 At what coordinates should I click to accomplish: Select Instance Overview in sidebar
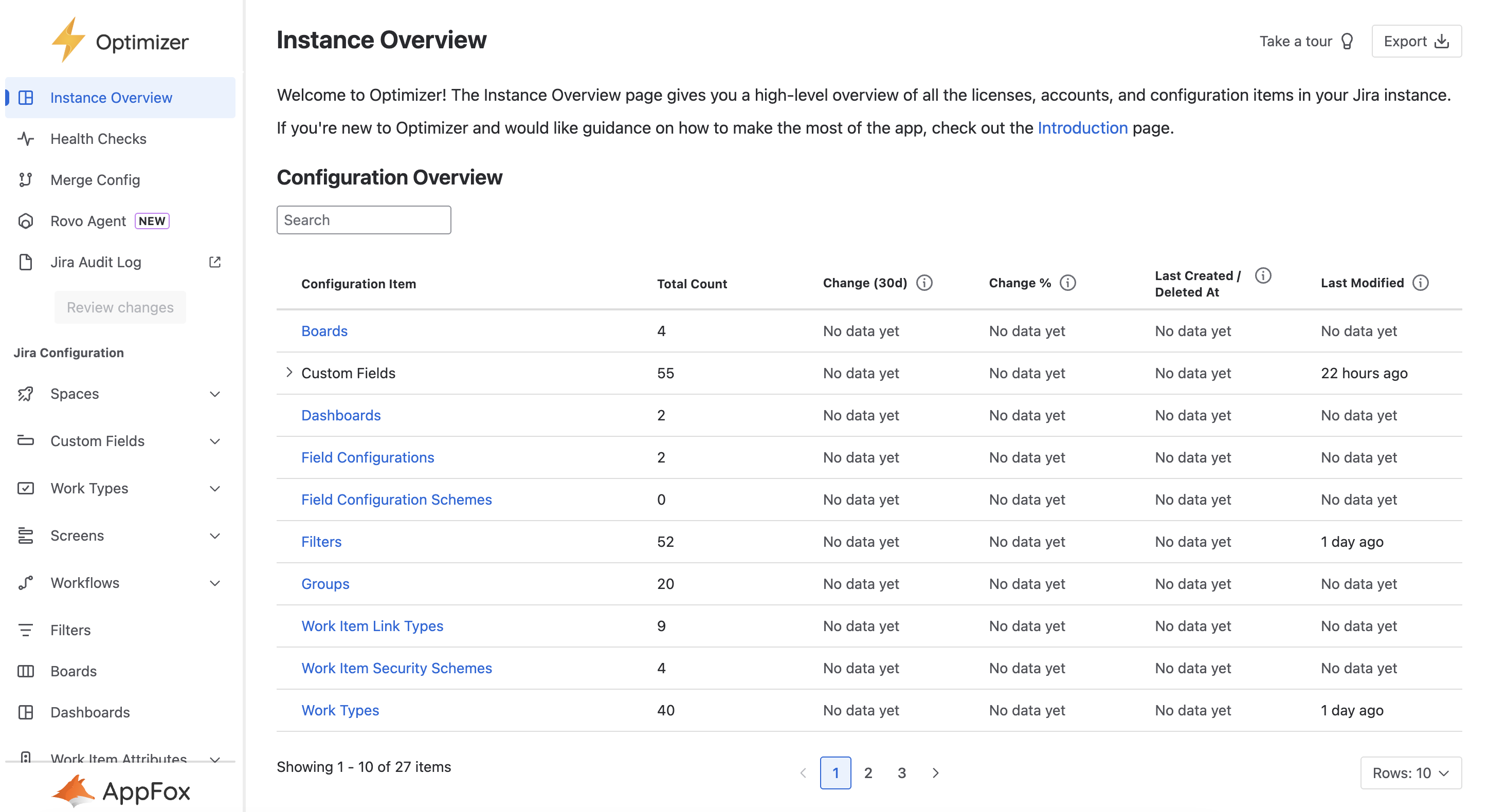pos(111,98)
